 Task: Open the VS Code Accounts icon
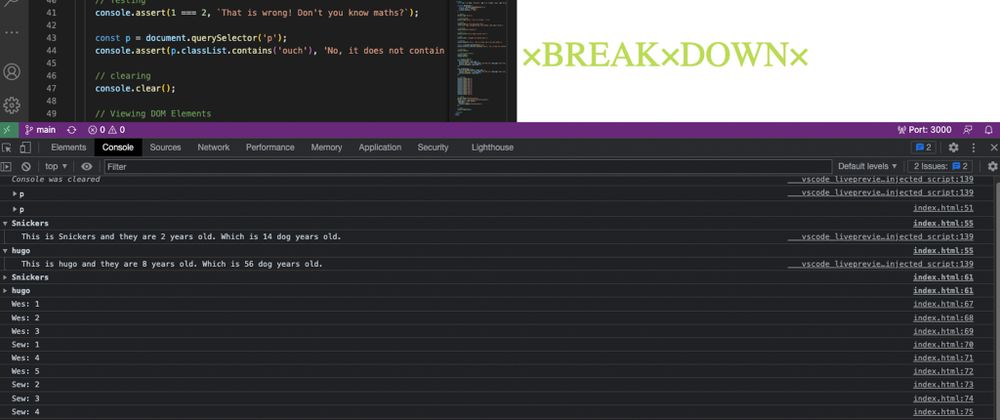pos(12,72)
